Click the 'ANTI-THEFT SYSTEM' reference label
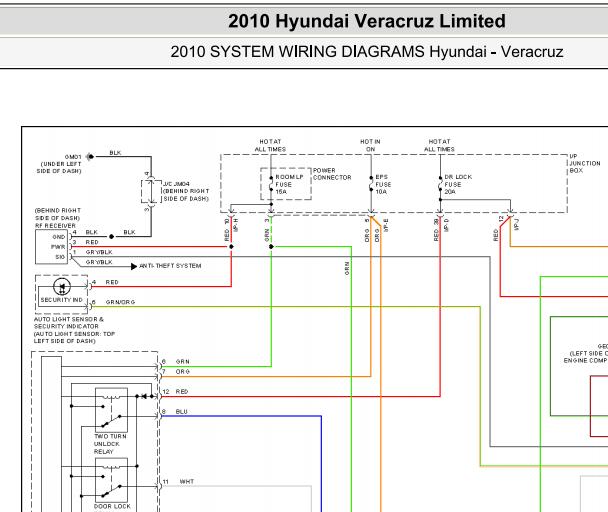 (x=170, y=266)
